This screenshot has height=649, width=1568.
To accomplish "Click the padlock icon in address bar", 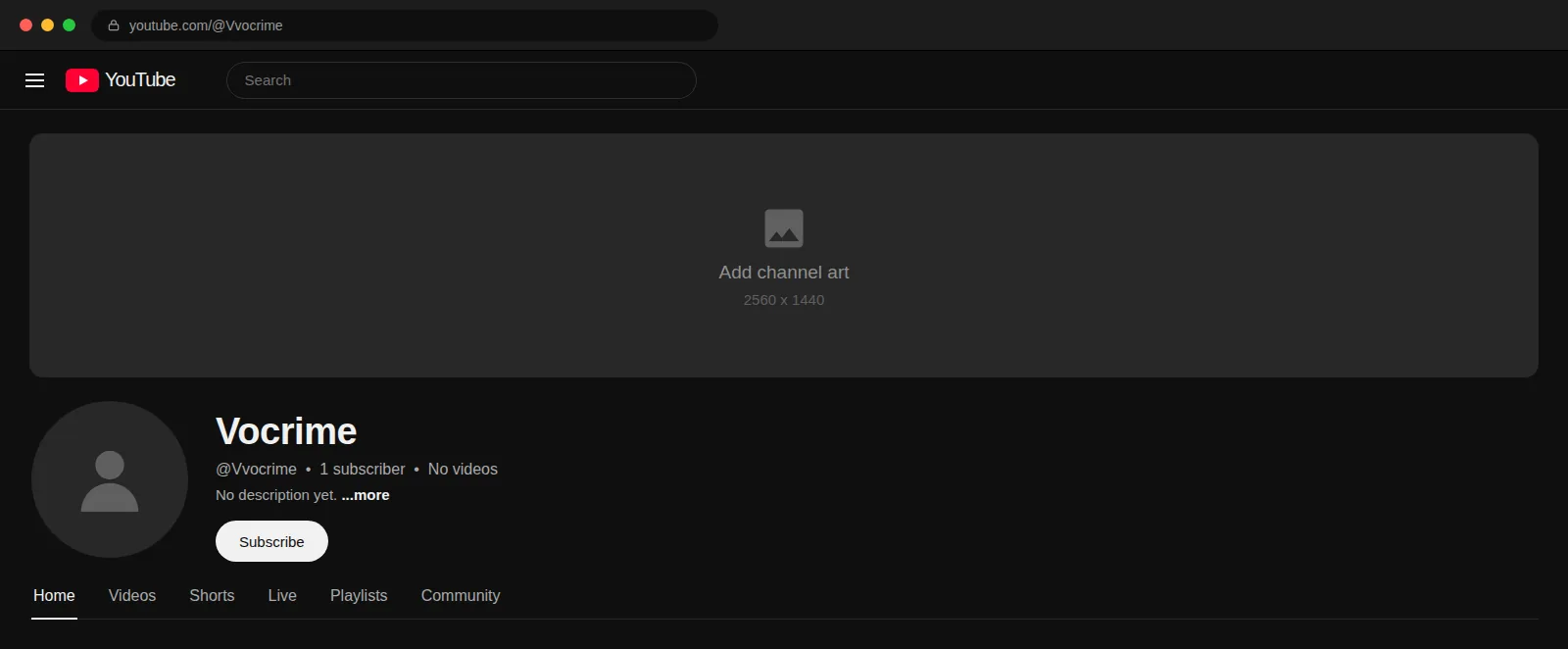I will click(114, 25).
